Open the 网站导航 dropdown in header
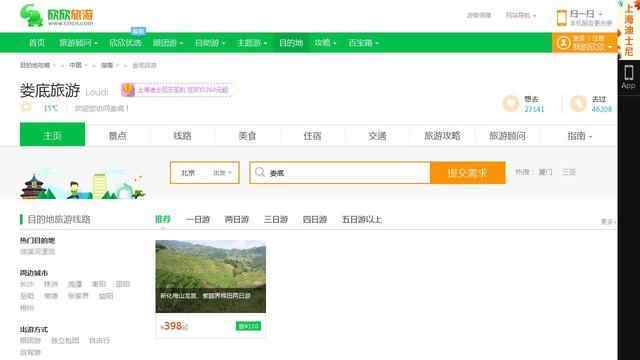Image resolution: width=640 pixels, height=360 pixels. (521, 15)
